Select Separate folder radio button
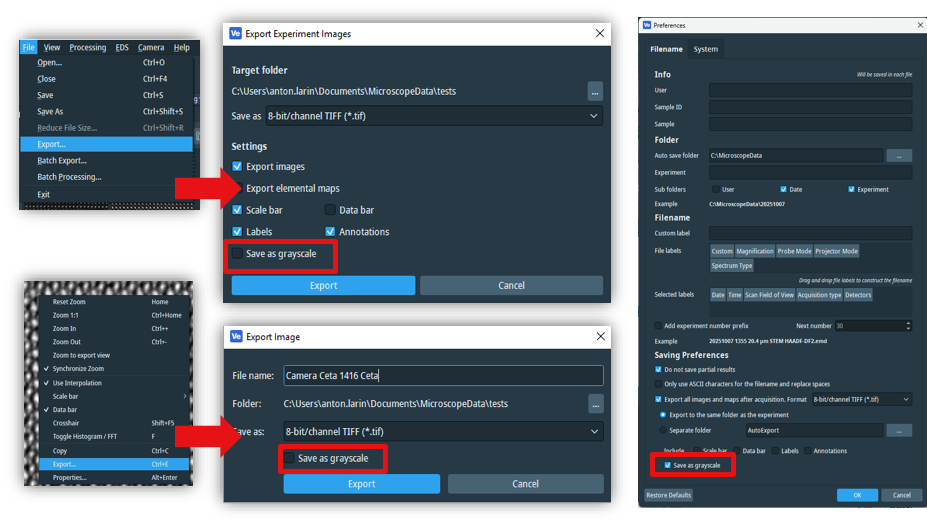 663,430
